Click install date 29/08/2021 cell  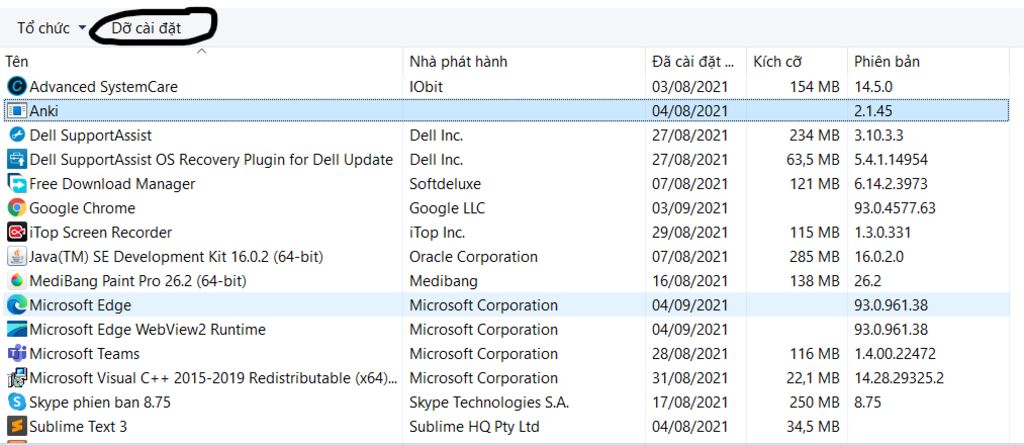pyautogui.click(x=690, y=233)
